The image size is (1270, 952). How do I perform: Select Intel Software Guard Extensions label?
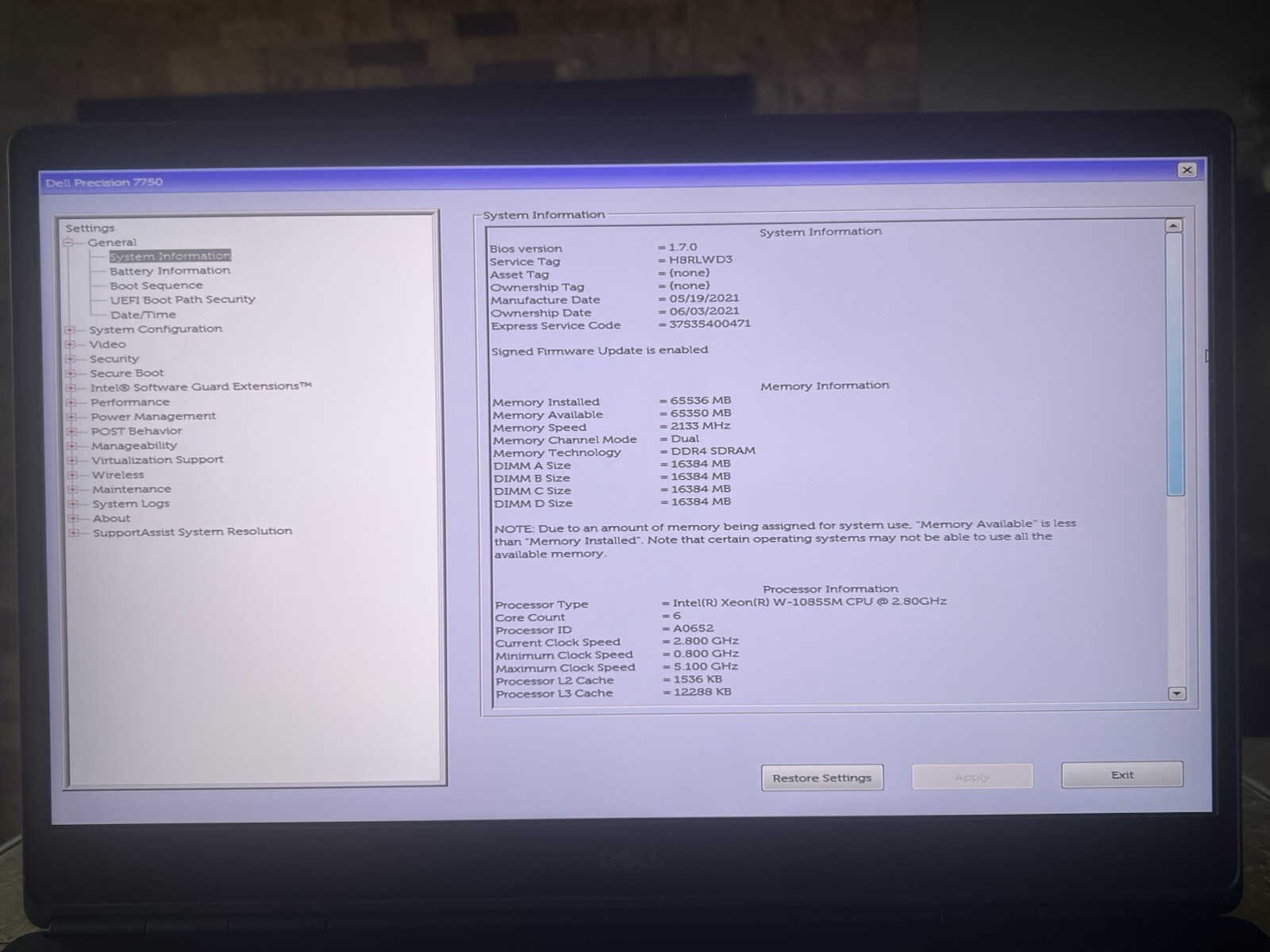(x=201, y=386)
